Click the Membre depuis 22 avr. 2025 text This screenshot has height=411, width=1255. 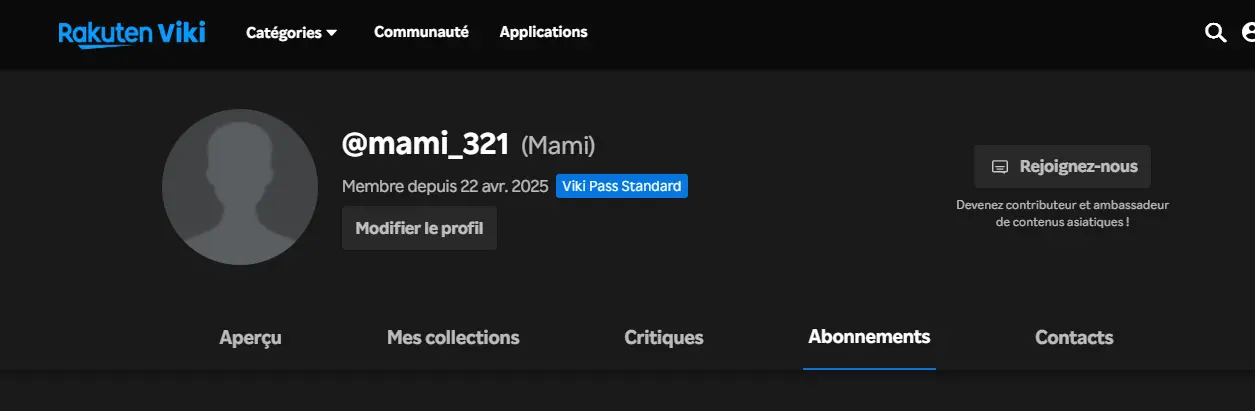pos(445,186)
